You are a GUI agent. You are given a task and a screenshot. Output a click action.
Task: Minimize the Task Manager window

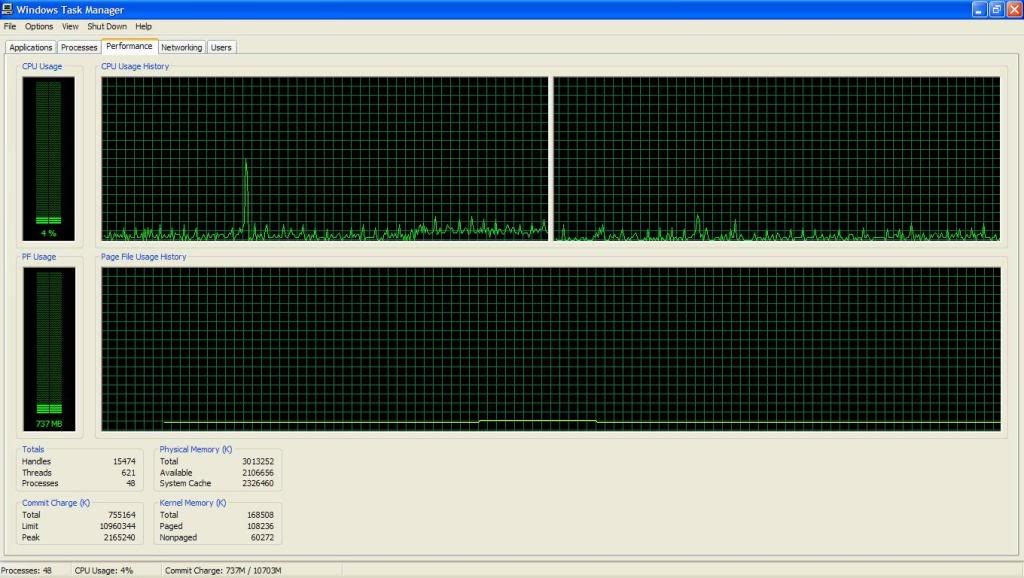tap(979, 9)
